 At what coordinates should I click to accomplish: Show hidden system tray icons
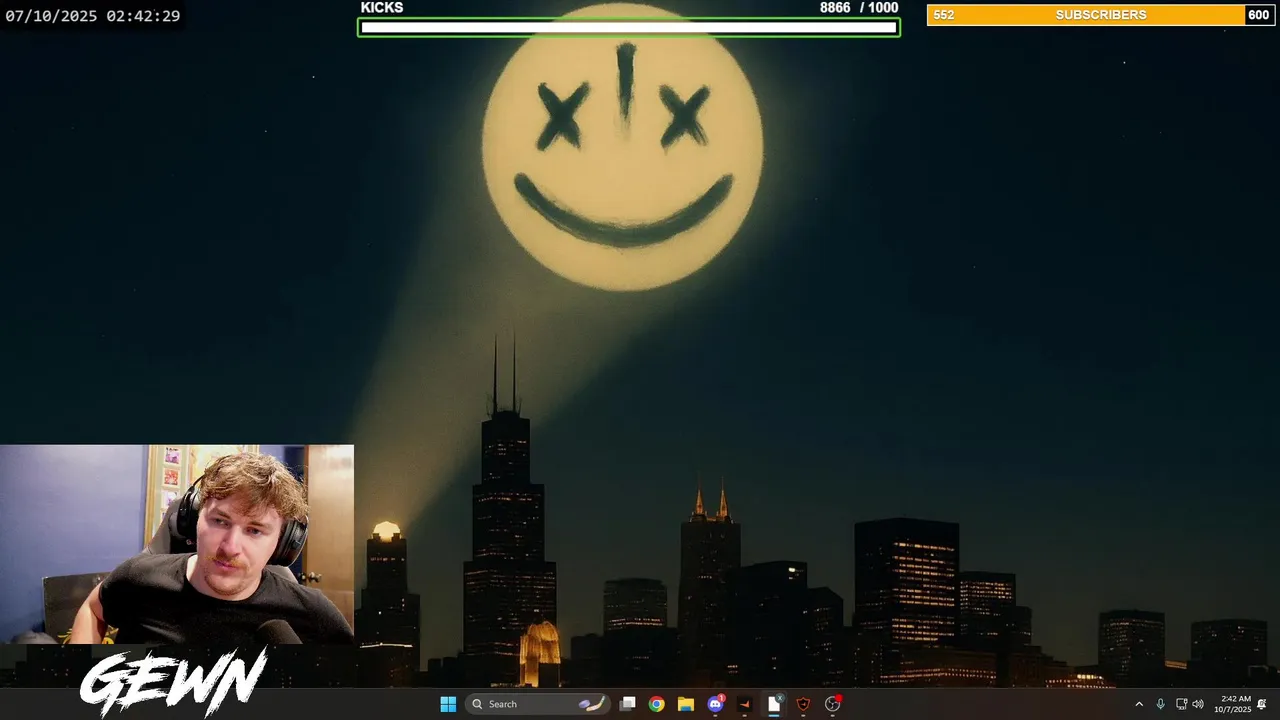[1138, 704]
